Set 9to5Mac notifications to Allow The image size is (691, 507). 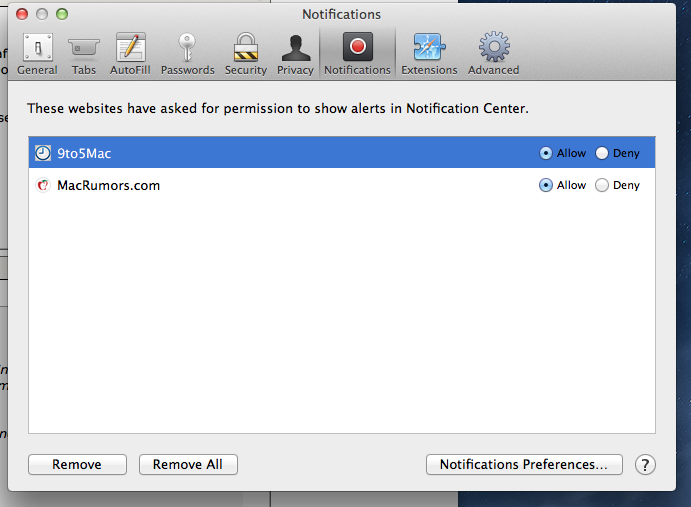(546, 153)
